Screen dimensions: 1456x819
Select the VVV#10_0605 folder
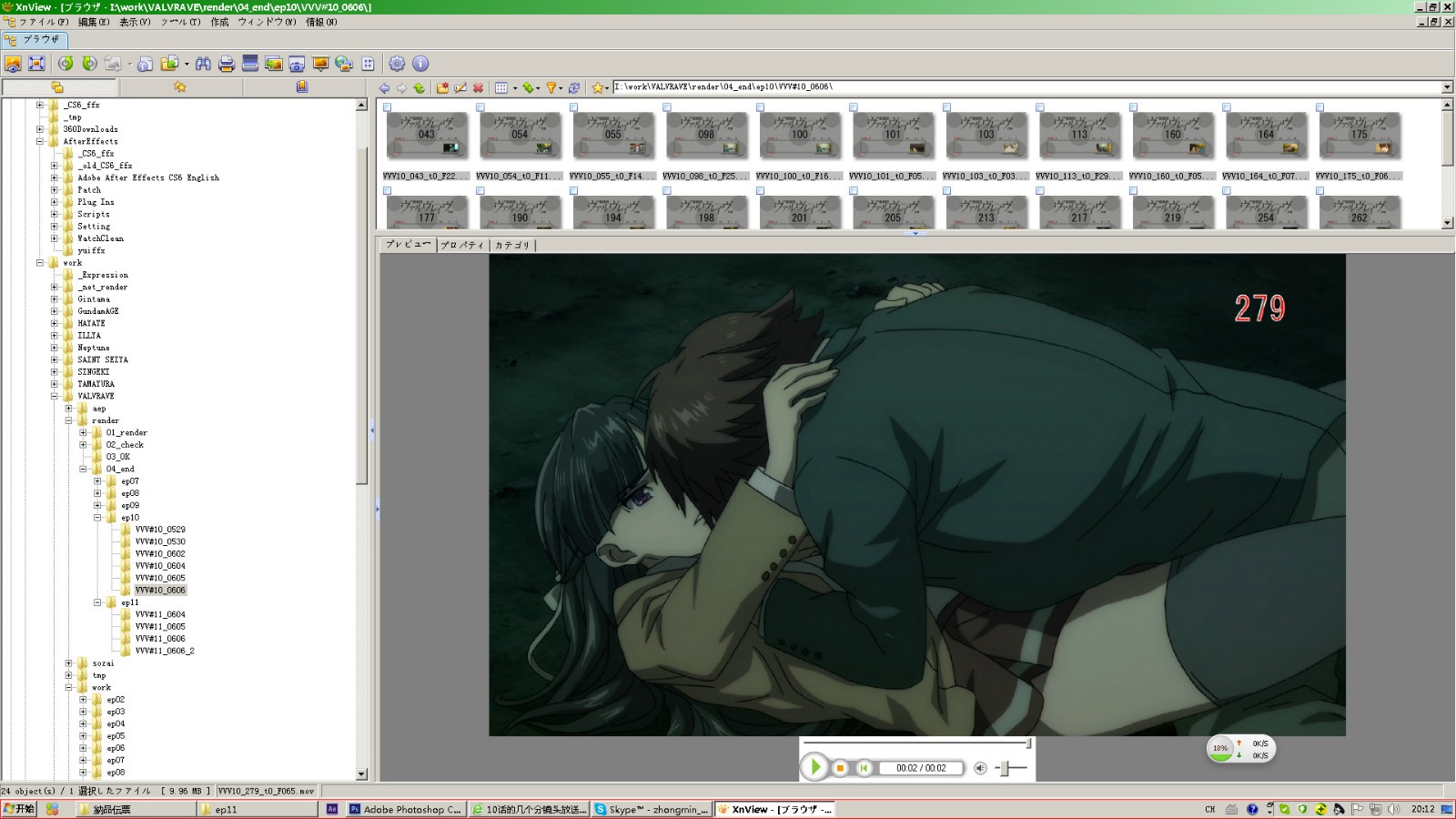pos(160,578)
